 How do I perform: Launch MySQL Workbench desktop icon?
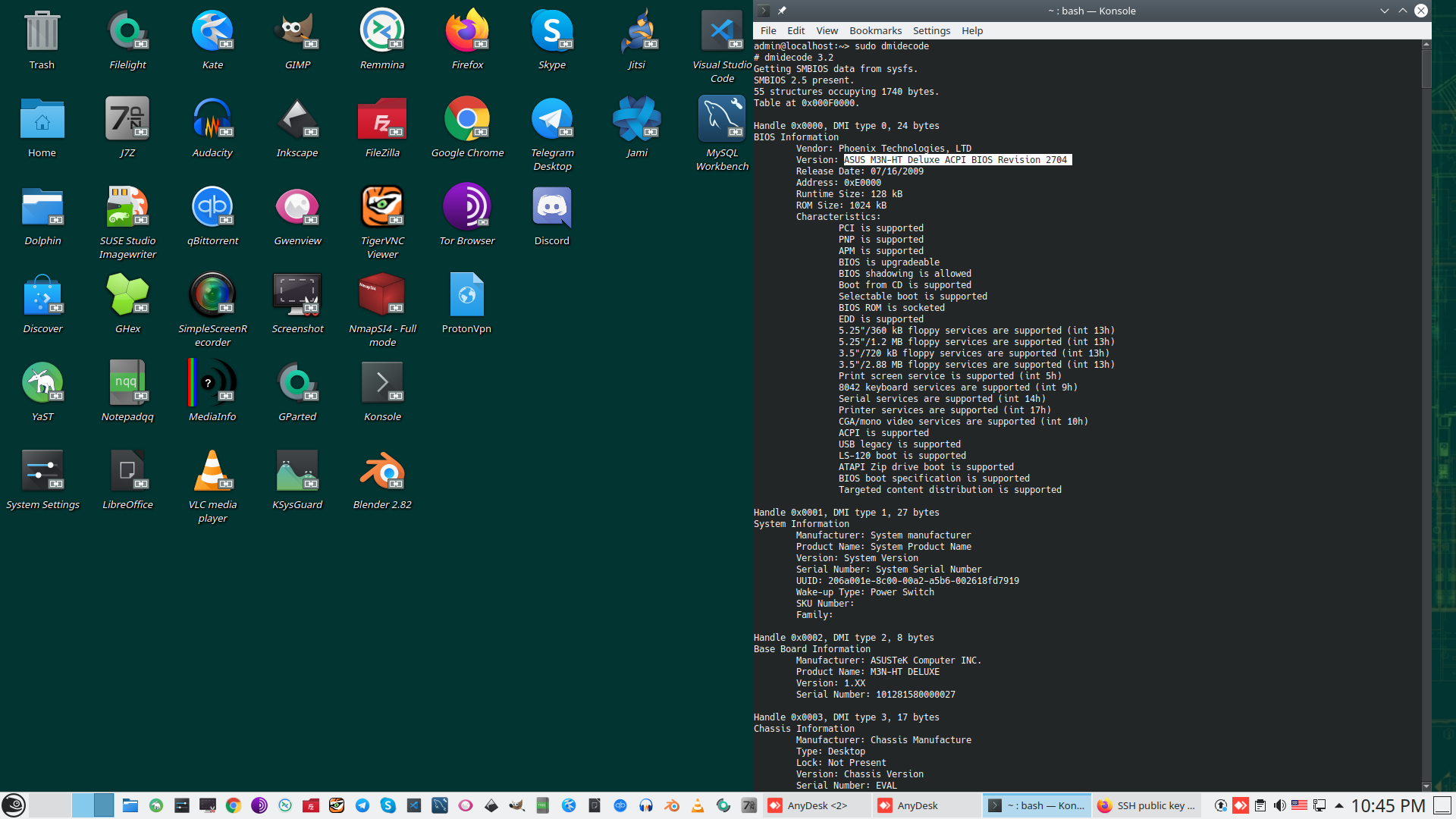(x=721, y=119)
